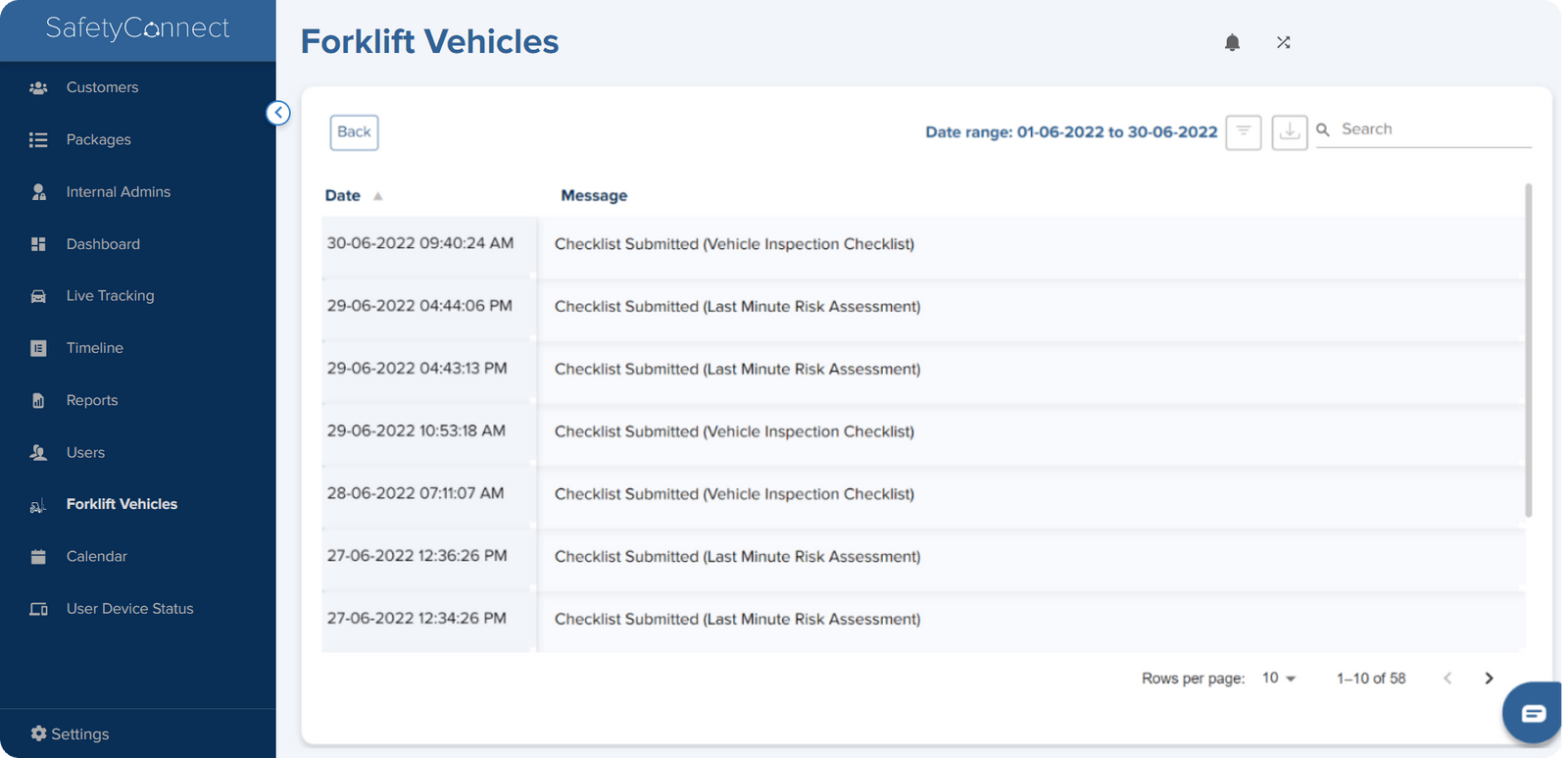The width and height of the screenshot is (1568, 758).
Task: Select the date range text link
Action: click(x=1071, y=132)
